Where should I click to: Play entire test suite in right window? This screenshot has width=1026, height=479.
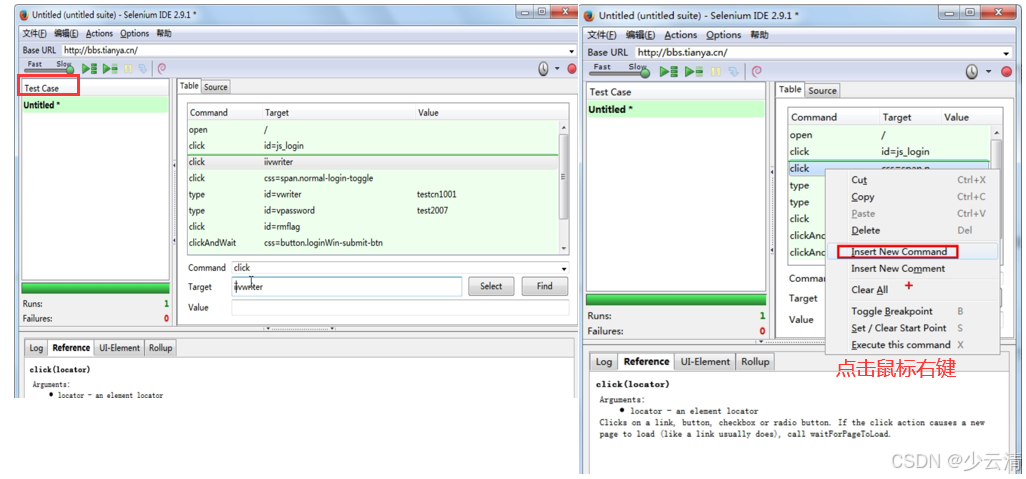tap(669, 71)
